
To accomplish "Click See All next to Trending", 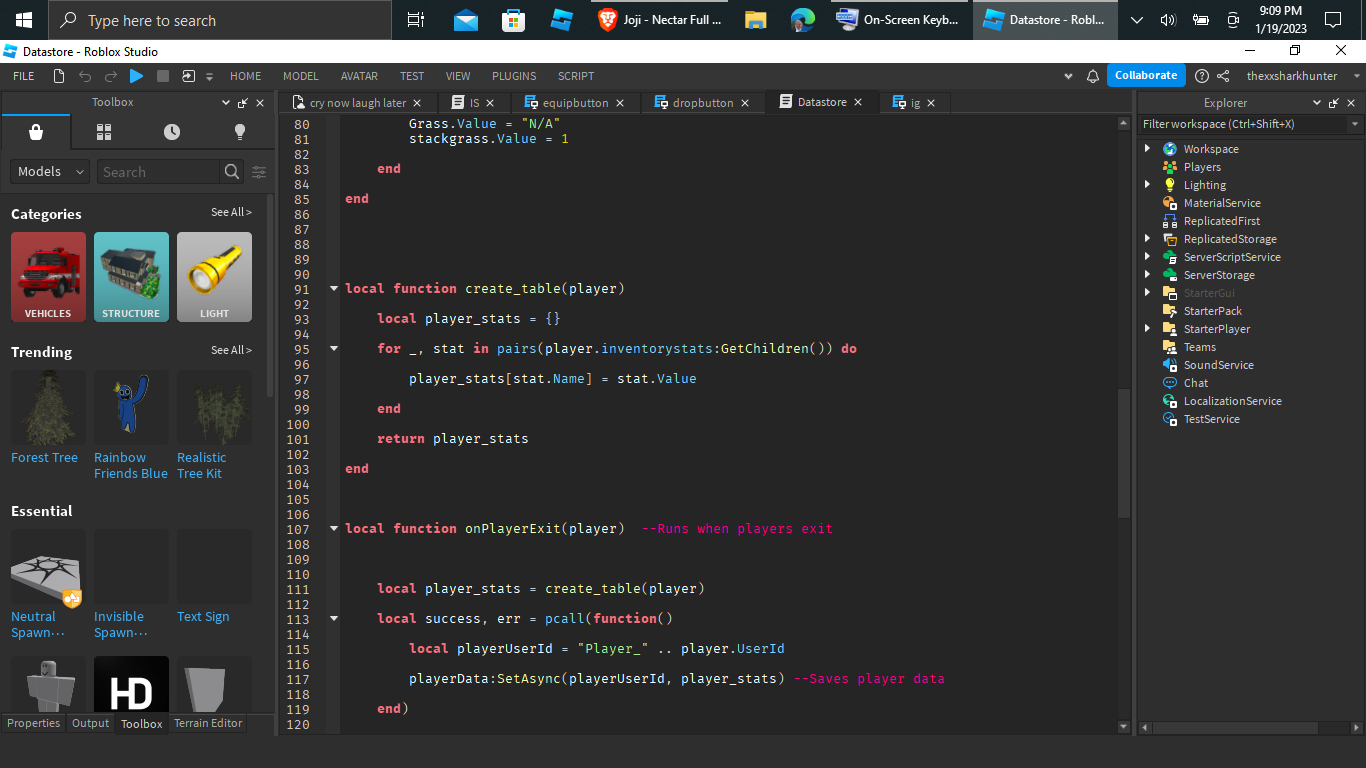I will click(x=231, y=350).
